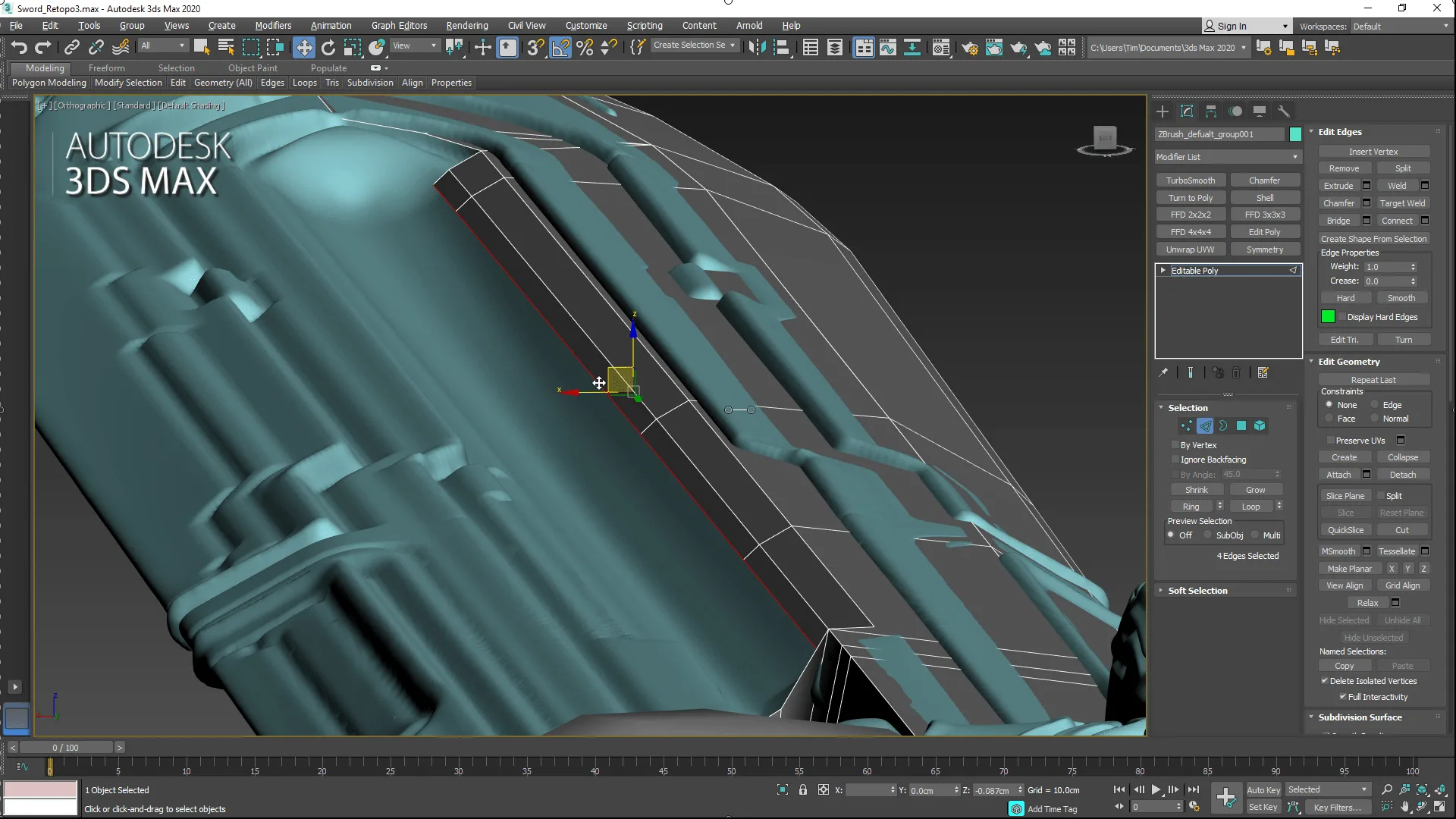Switch to the Freeform ribbon tab
This screenshot has width=1456, height=819.
(x=106, y=68)
